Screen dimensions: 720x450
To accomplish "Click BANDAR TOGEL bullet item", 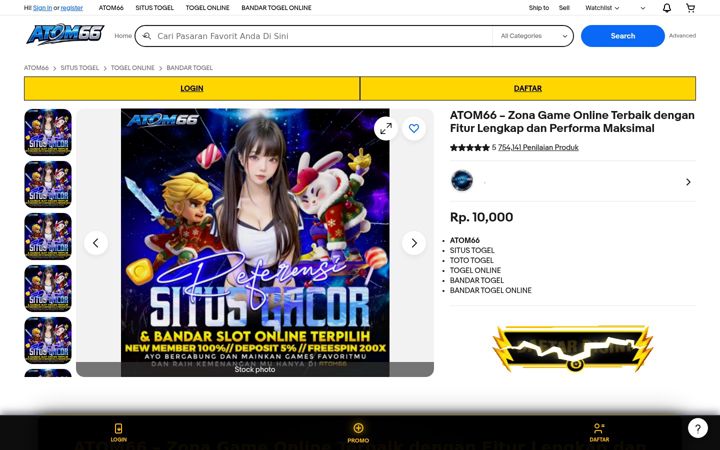I will pyautogui.click(x=477, y=281).
